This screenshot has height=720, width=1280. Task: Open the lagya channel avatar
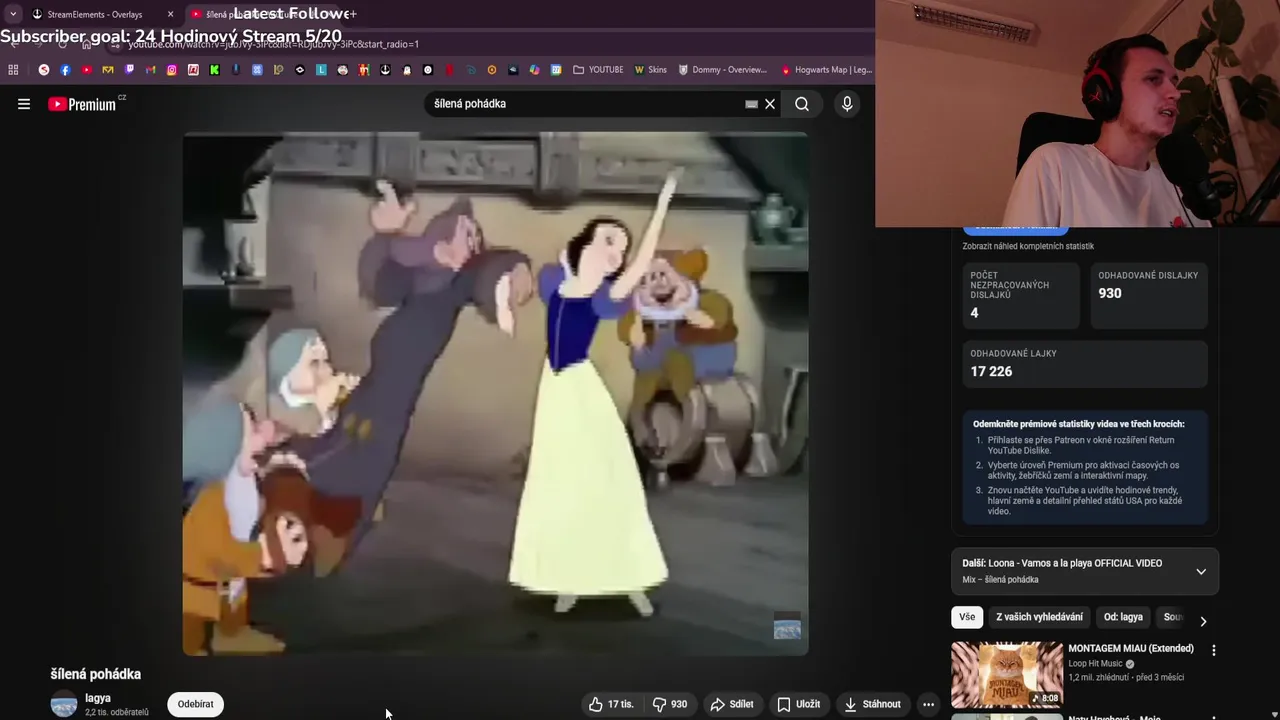[64, 704]
